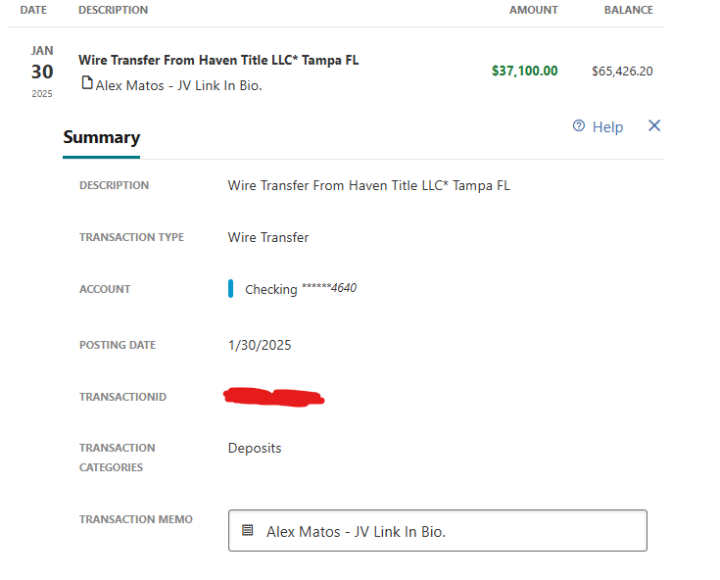Click the JAN 30 2025 date block

point(42,72)
